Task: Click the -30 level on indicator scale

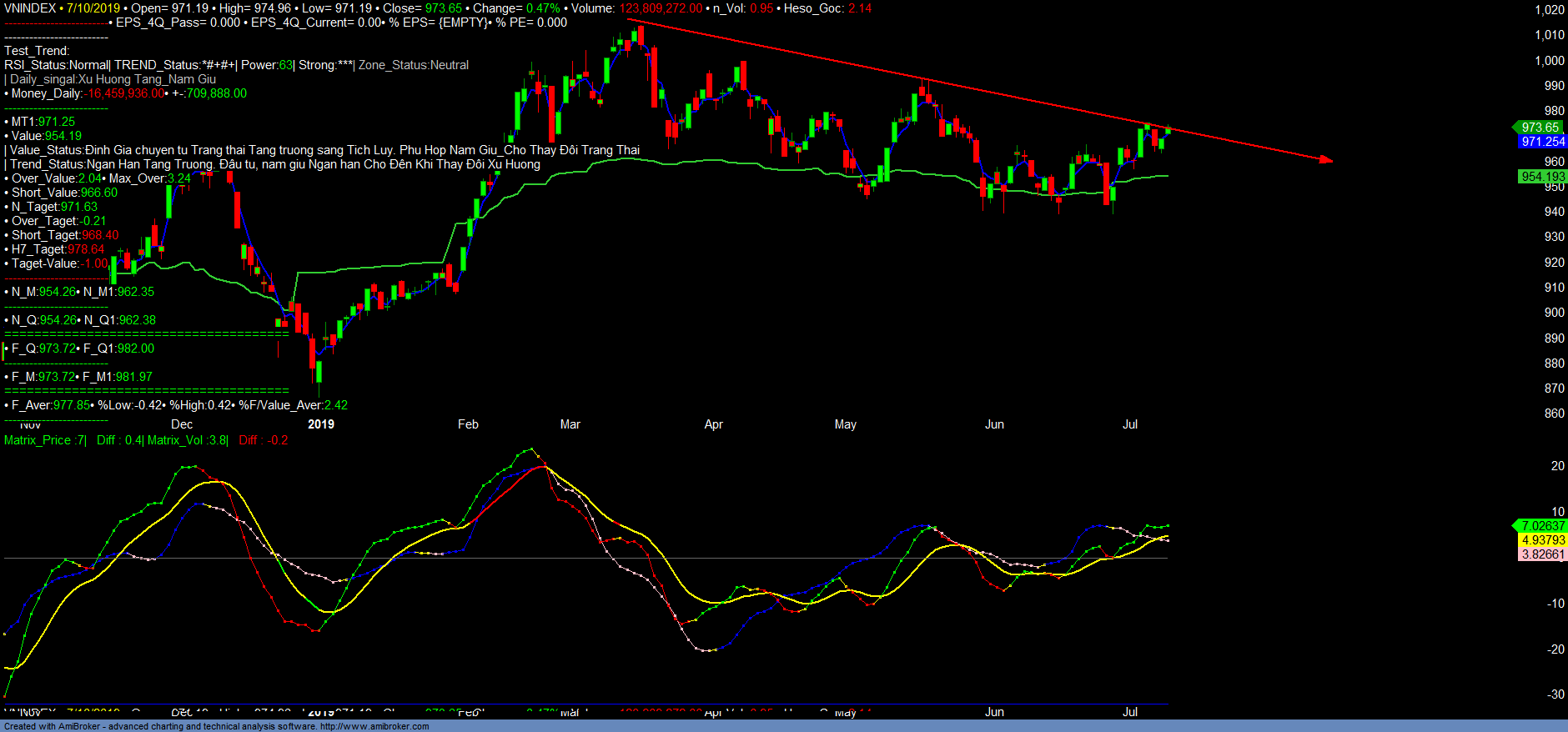Action: click(x=1555, y=694)
